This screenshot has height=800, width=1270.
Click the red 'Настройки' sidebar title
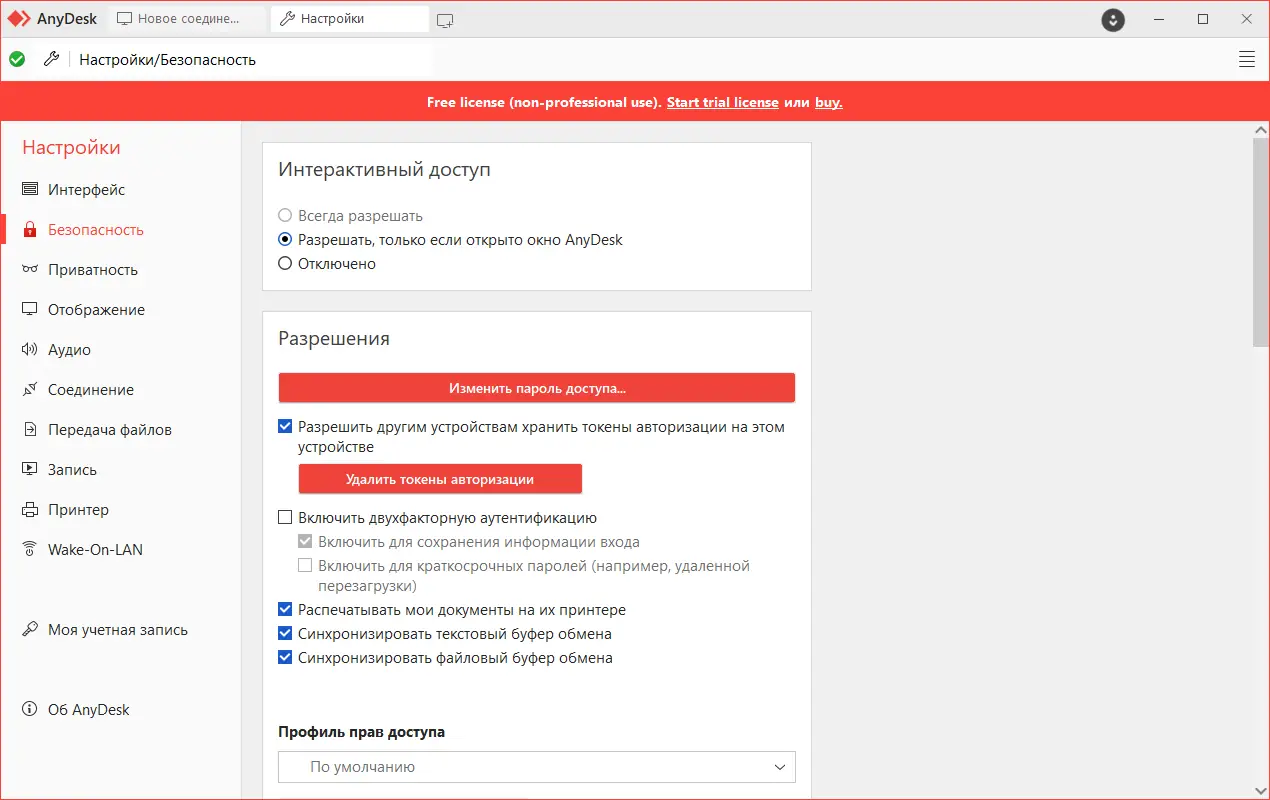[71, 147]
